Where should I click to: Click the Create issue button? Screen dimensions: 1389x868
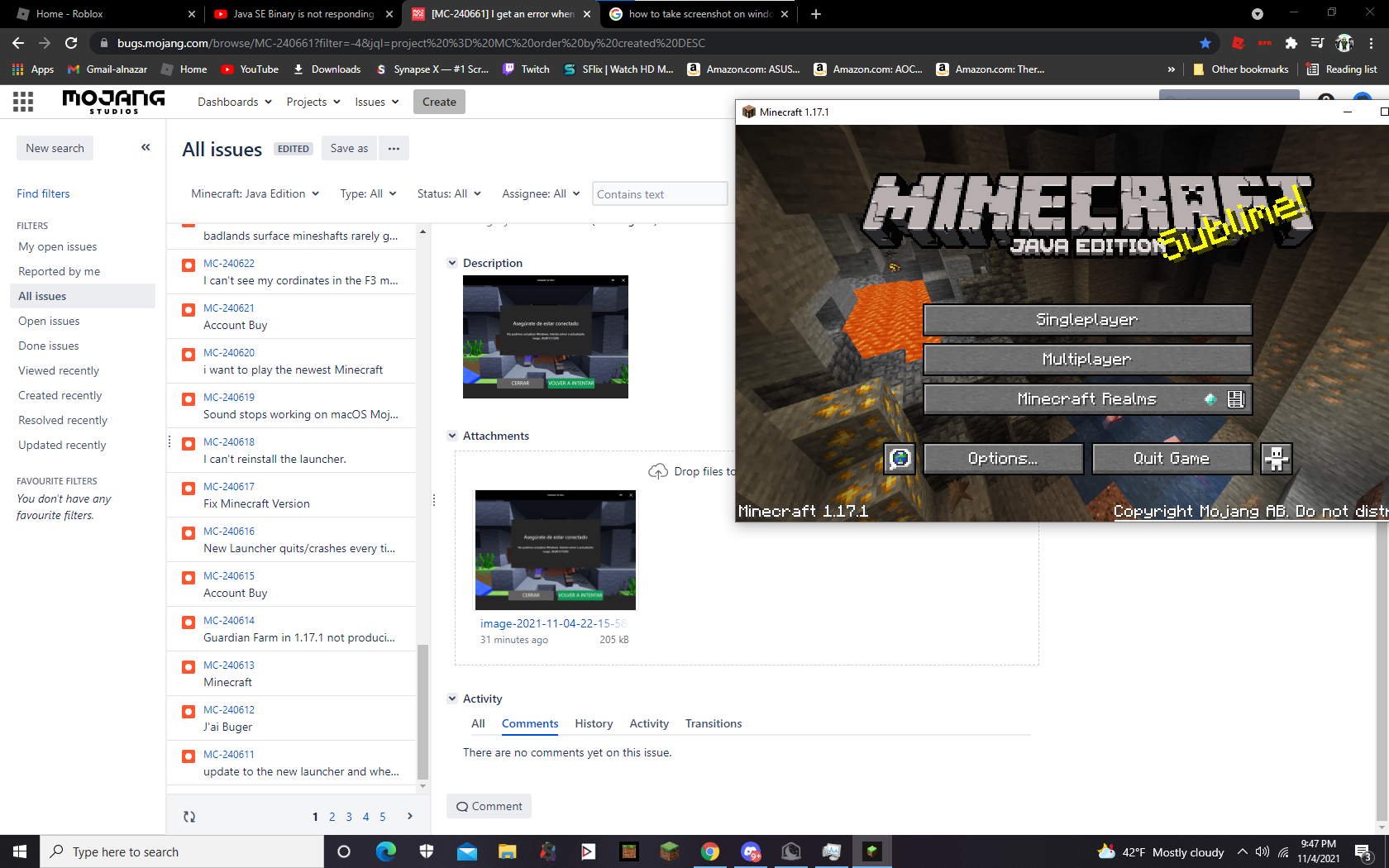439,102
